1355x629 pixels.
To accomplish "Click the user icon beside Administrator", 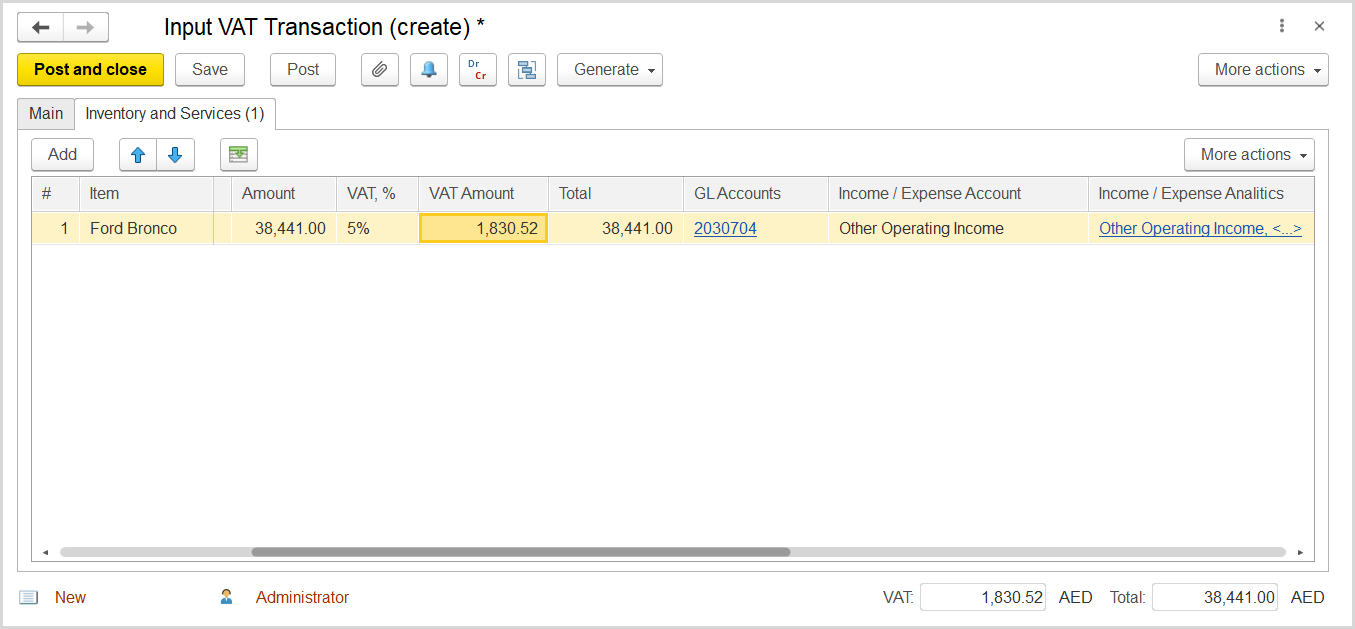I will [226, 597].
